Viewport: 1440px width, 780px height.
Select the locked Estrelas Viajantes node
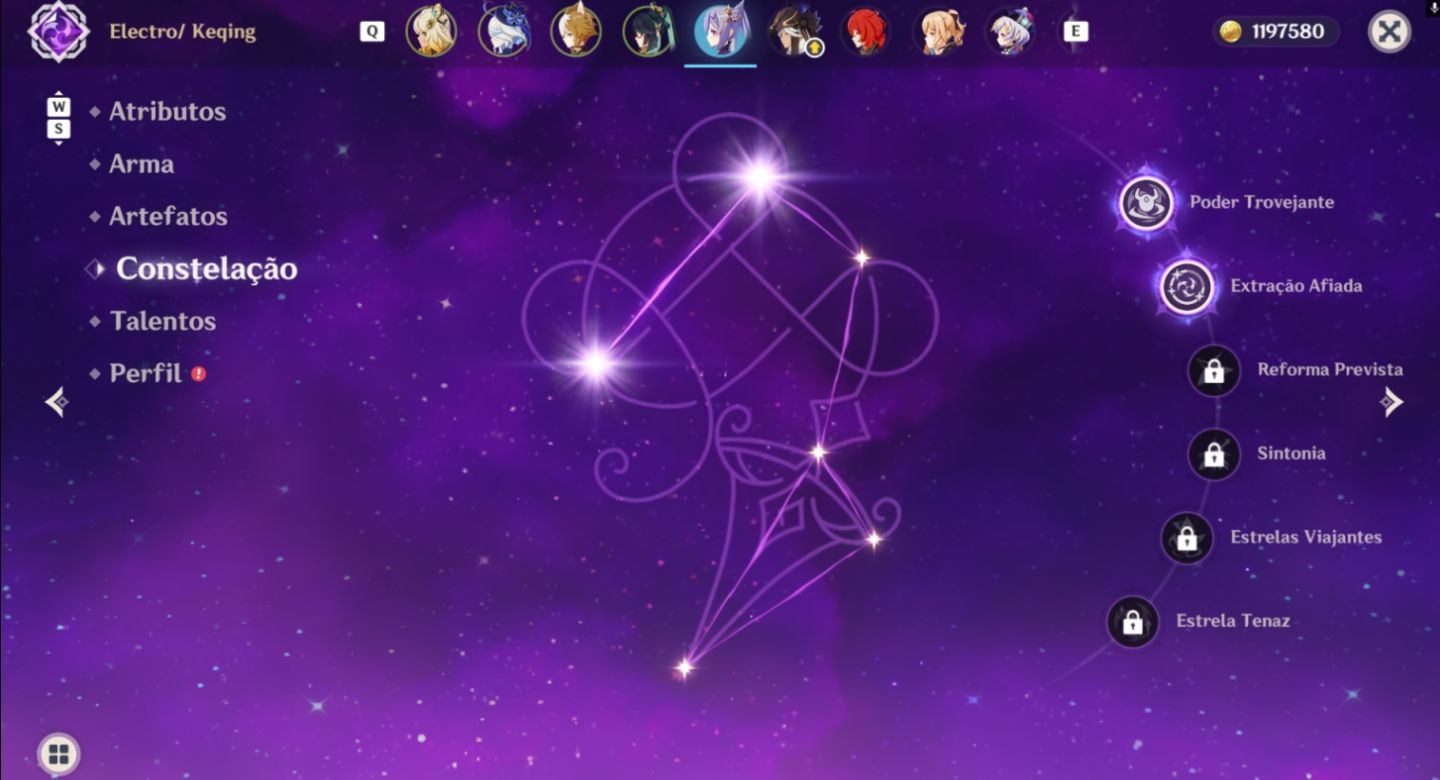[x=1187, y=538]
